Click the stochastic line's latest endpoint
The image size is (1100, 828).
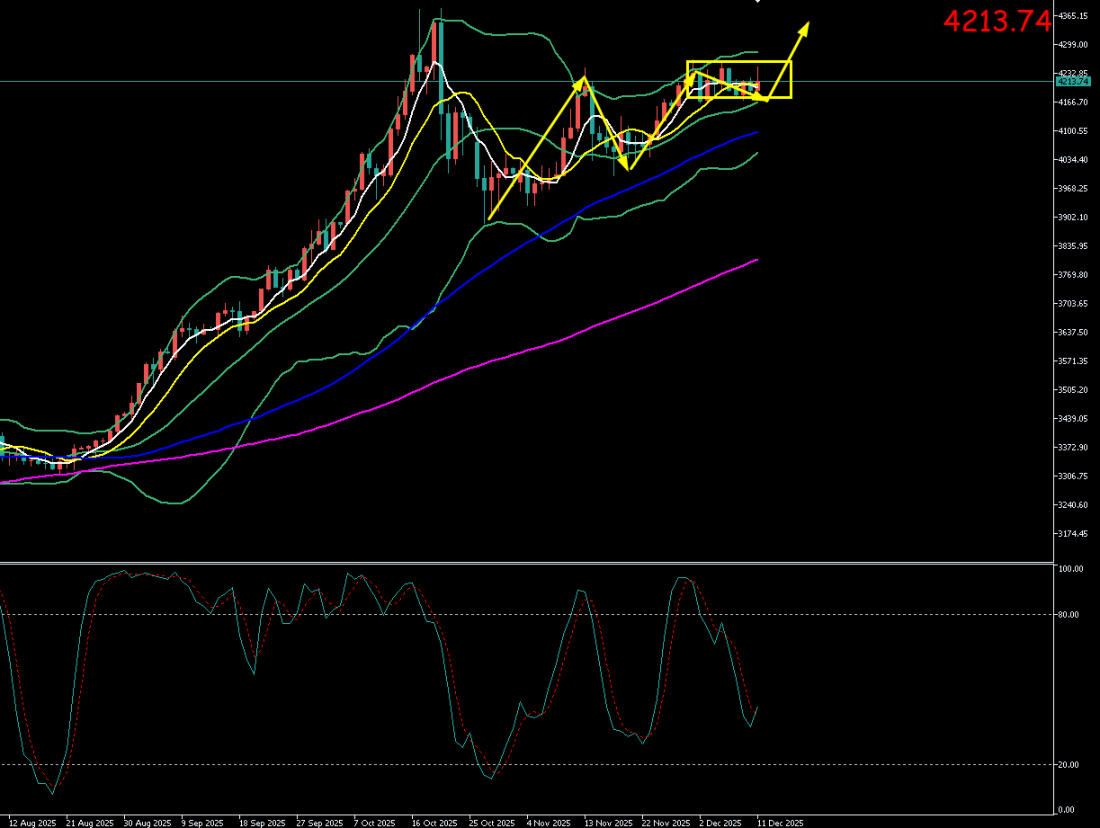(x=758, y=706)
